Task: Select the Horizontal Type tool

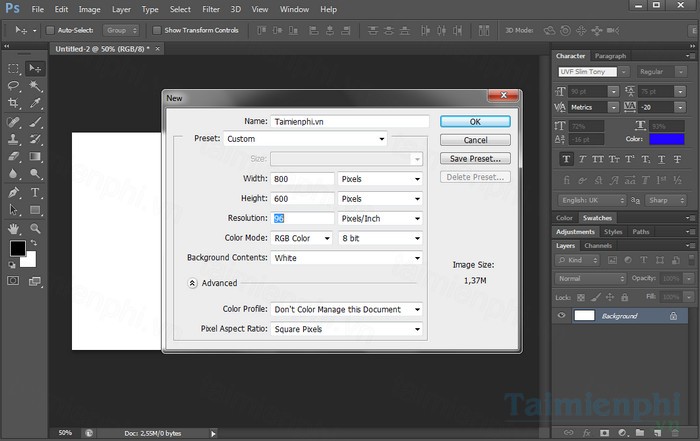Action: (x=35, y=193)
